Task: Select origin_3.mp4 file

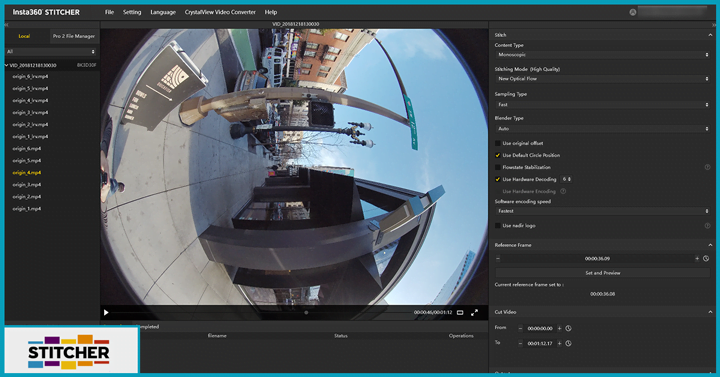Action: click(27, 185)
